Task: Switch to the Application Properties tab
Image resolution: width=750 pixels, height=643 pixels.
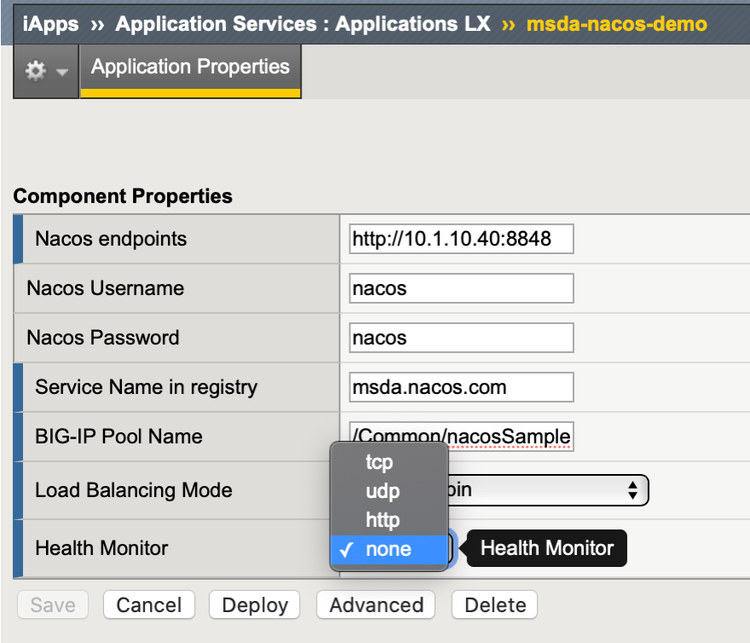Action: point(190,68)
